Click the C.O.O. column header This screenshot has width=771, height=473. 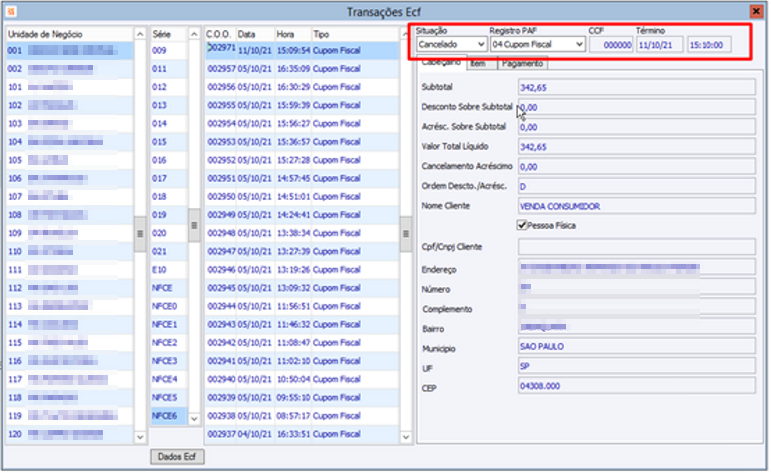[220, 34]
